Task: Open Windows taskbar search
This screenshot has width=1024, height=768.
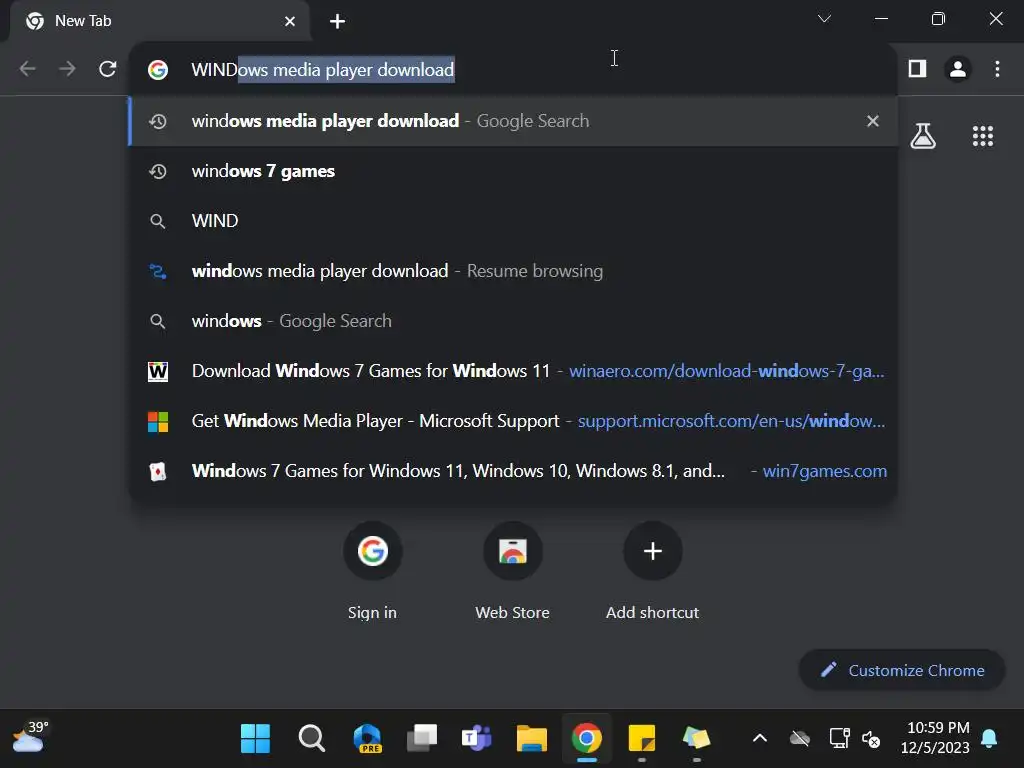Action: [x=312, y=739]
